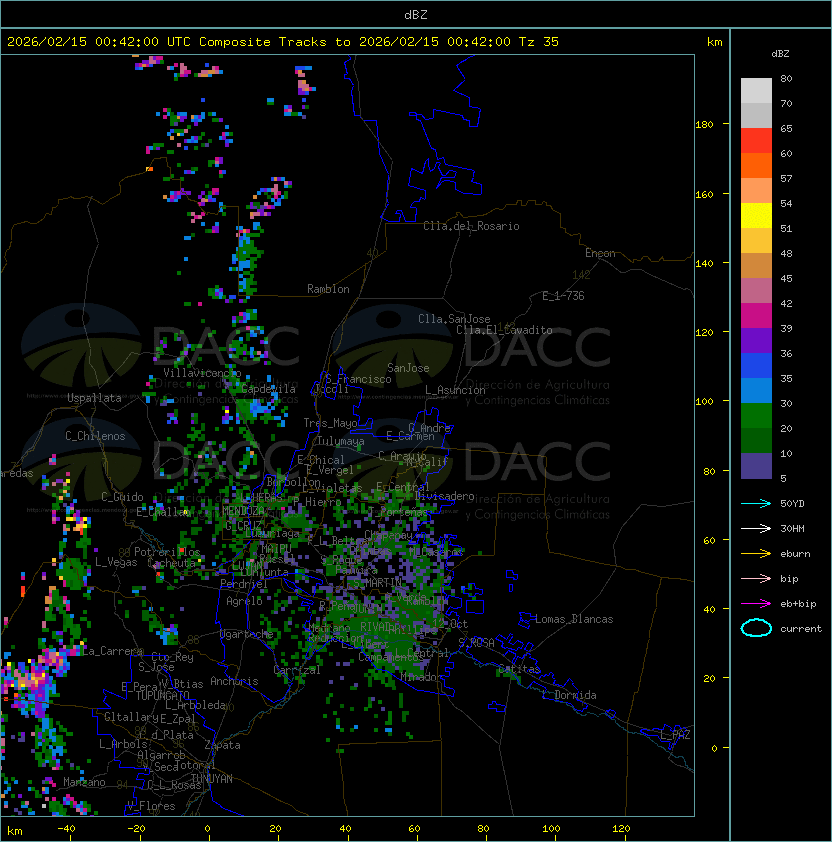
Task: Click the cyan 'current' ellipse symbol
Action: tap(756, 628)
